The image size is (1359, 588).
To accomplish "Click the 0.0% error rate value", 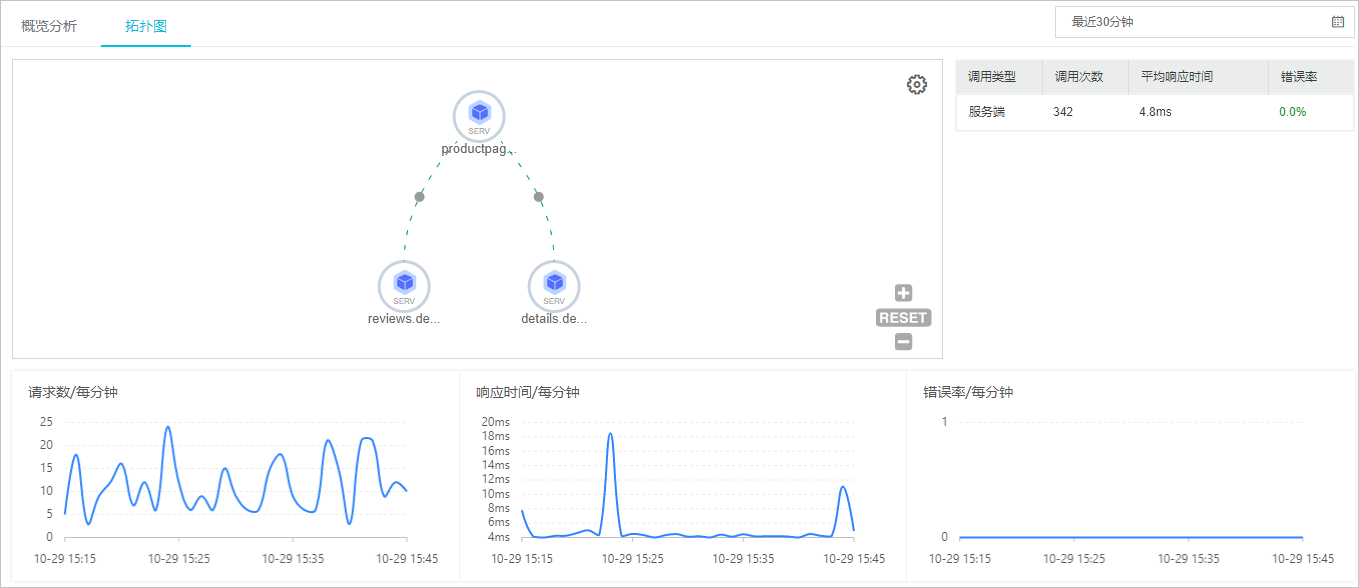I will pos(1292,112).
